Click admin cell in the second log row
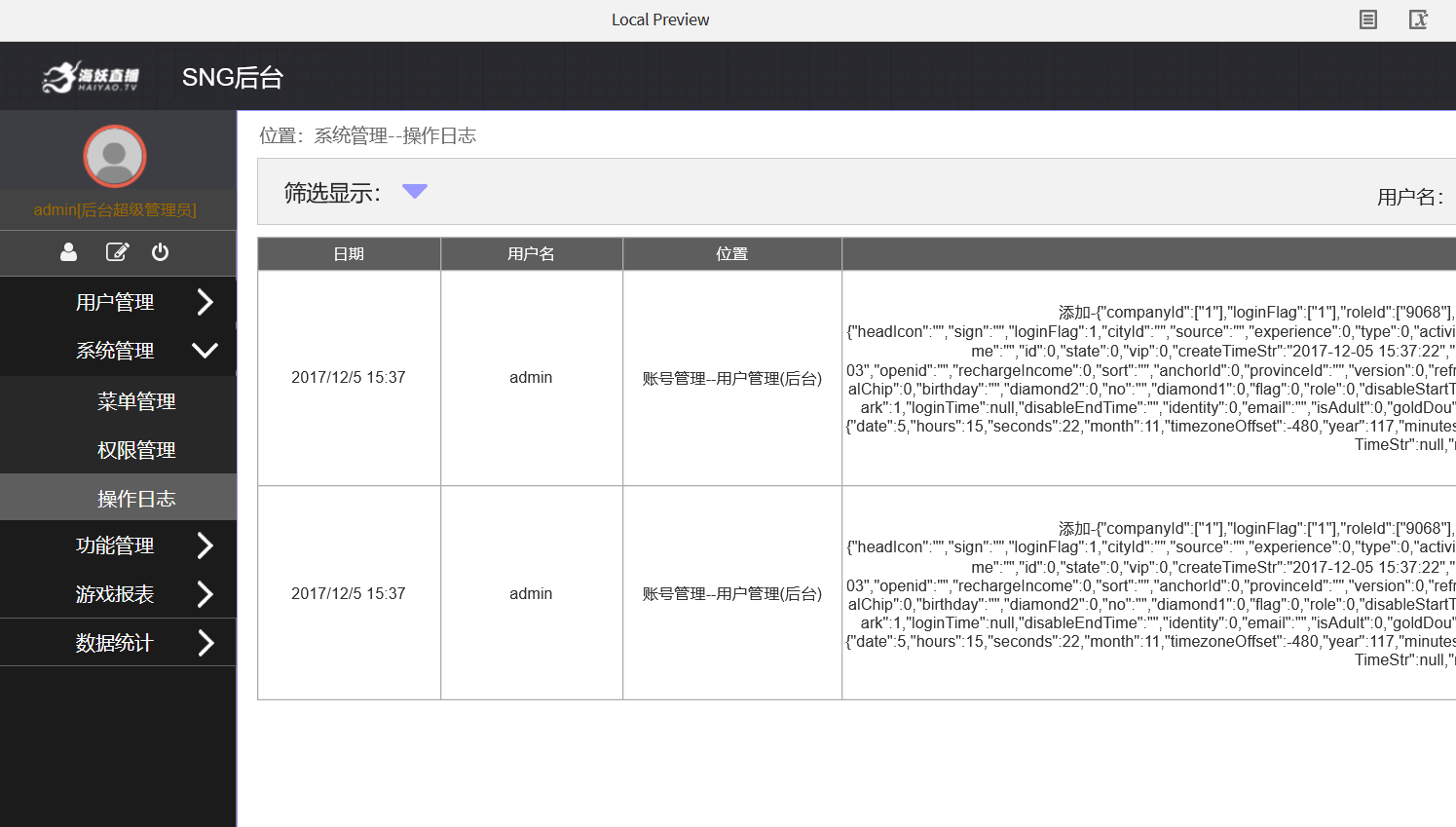The height and width of the screenshot is (827, 1456). coord(531,593)
